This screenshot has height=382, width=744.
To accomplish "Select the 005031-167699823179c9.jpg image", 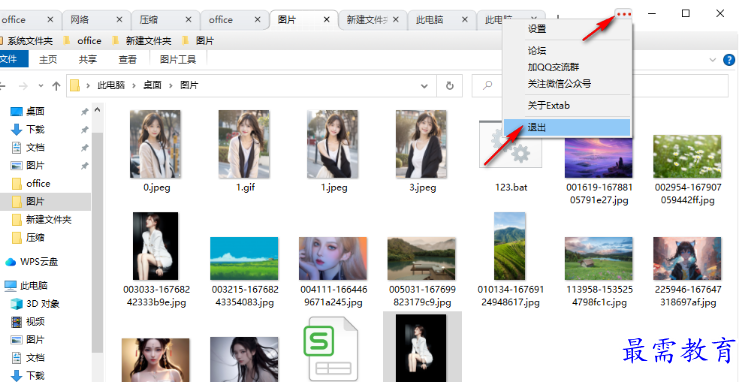I will [x=422, y=259].
